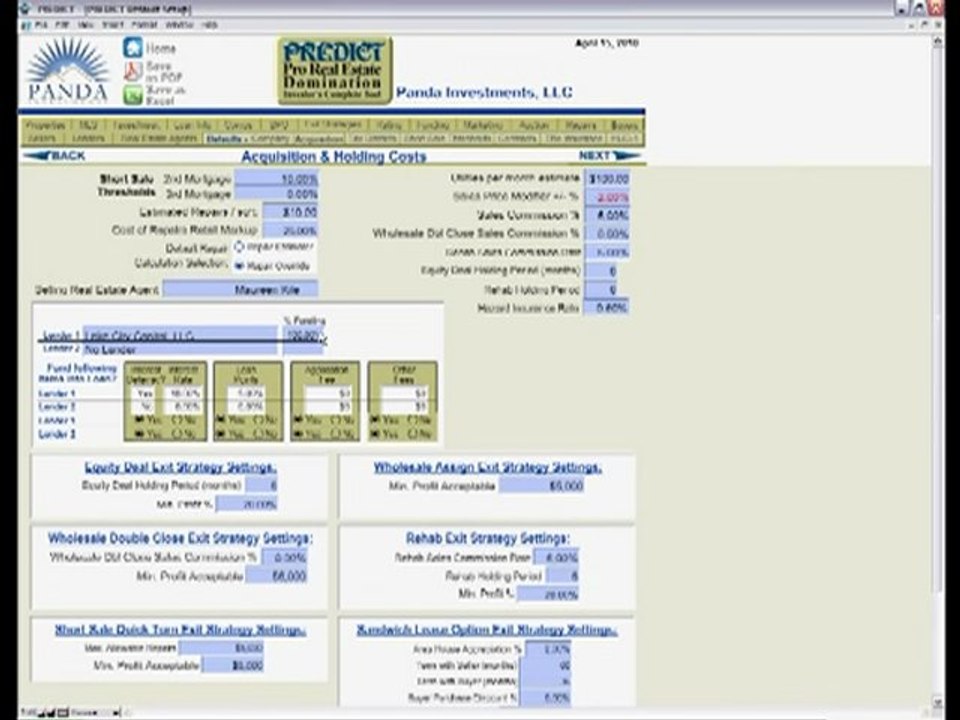
Task: Click the Lender 1 % Funding field
Action: coord(304,335)
